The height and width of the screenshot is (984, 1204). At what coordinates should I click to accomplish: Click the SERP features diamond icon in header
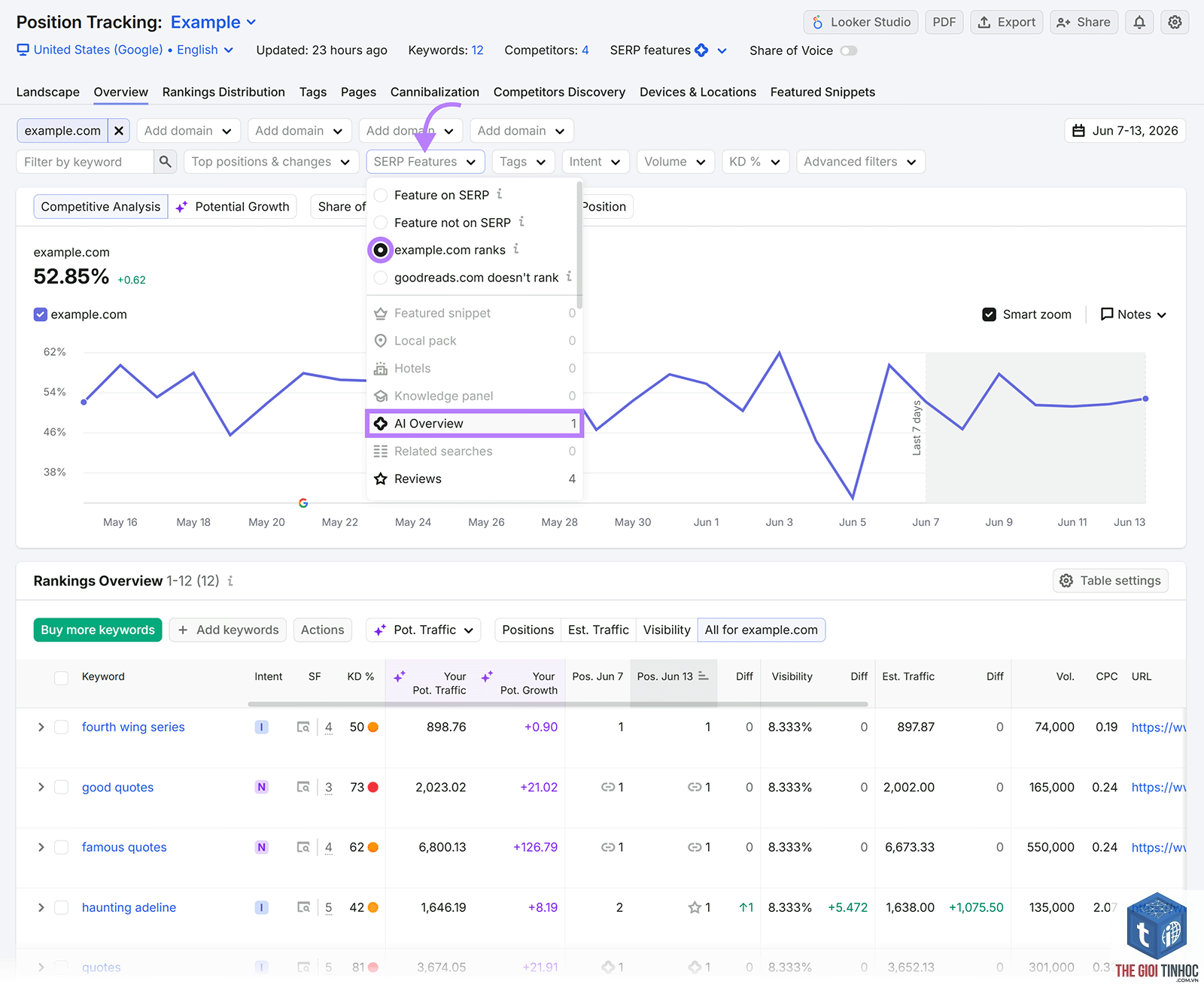(x=701, y=50)
